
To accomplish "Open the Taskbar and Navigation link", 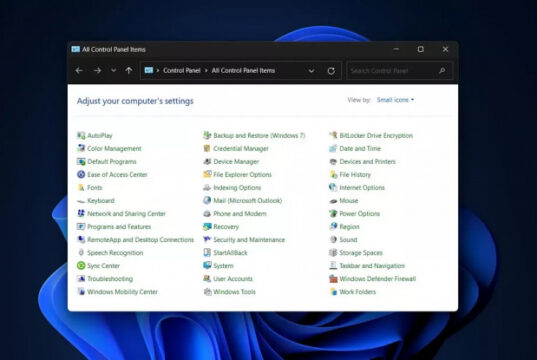I will (x=372, y=266).
